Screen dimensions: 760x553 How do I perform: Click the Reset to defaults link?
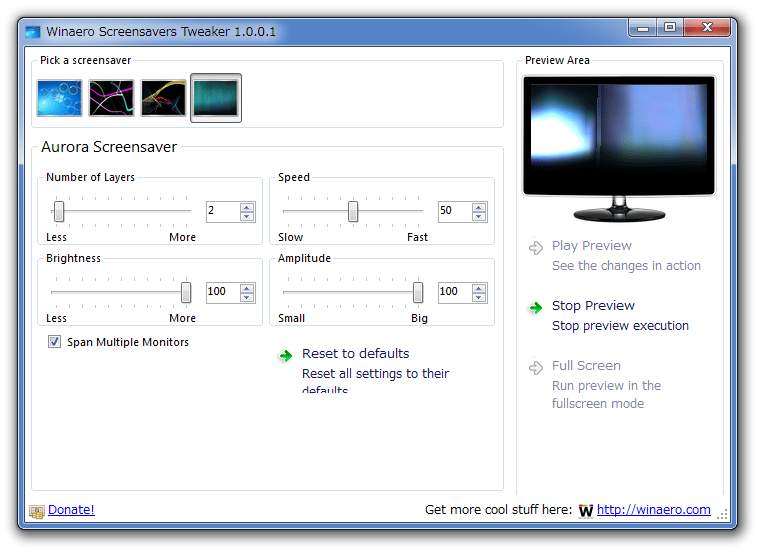point(355,353)
